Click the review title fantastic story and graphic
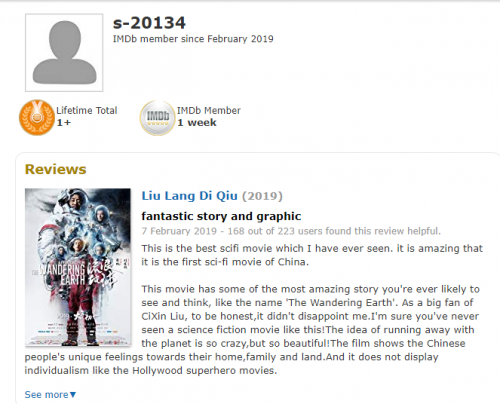Image resolution: width=500 pixels, height=404 pixels. (x=221, y=216)
